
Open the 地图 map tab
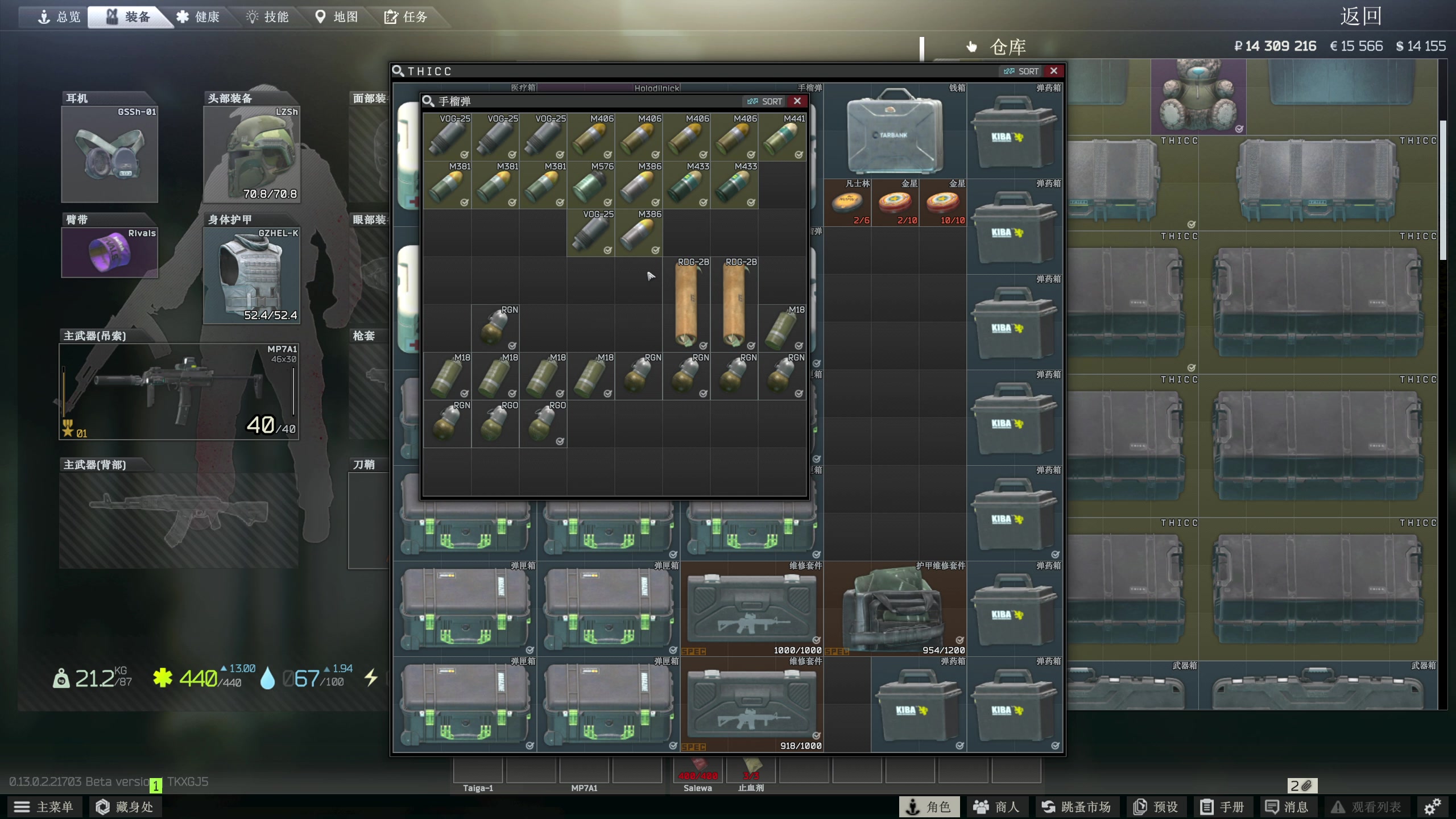(337, 16)
